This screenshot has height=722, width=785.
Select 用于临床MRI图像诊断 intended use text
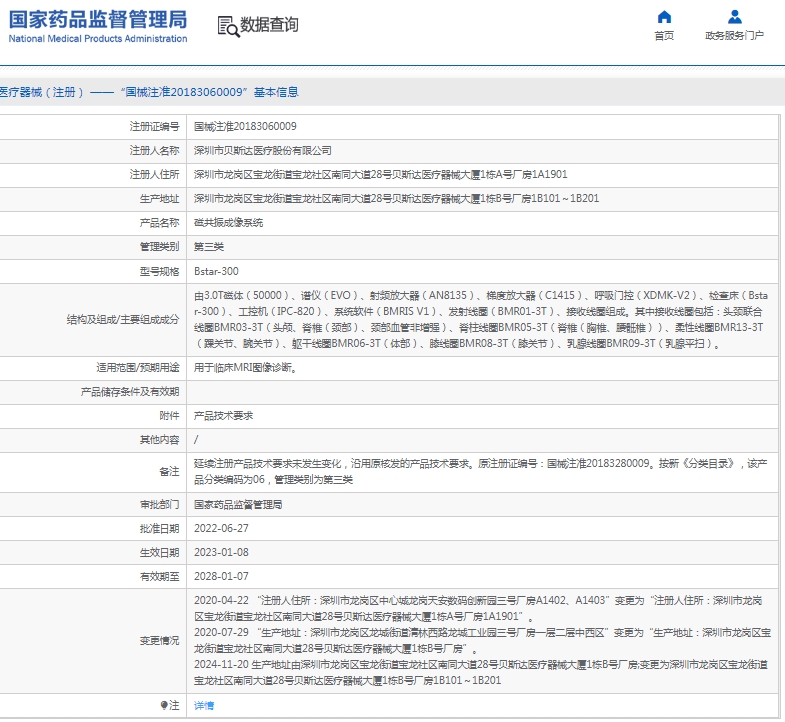coord(245,368)
